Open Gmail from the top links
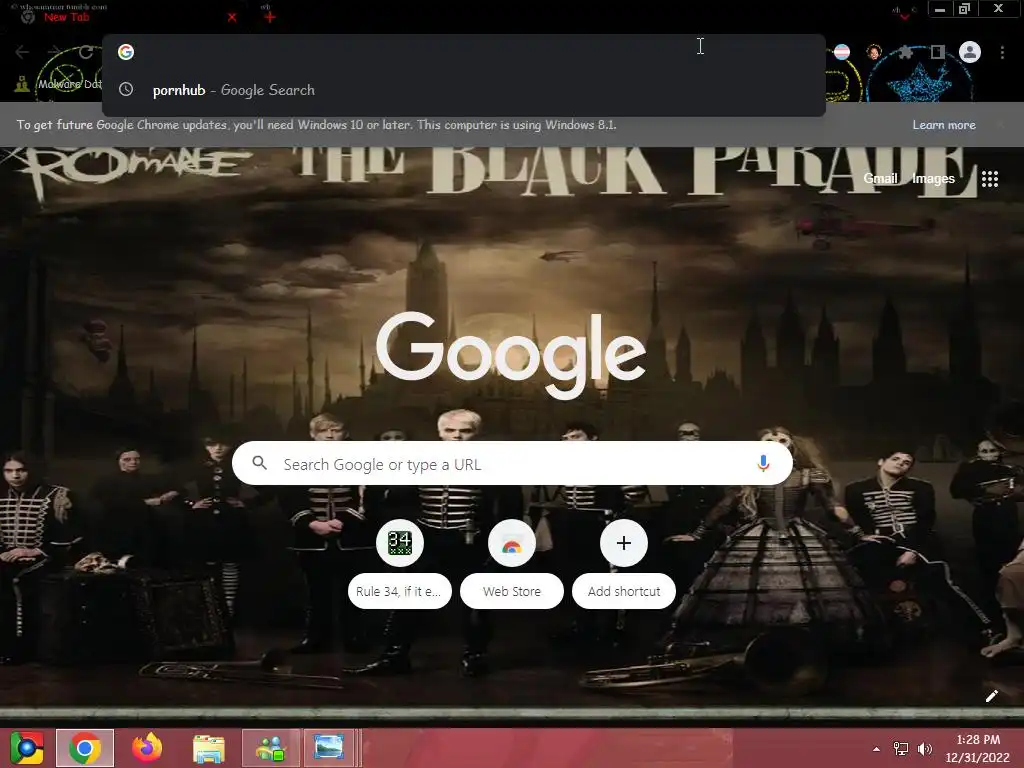This screenshot has width=1024, height=768. (880, 179)
